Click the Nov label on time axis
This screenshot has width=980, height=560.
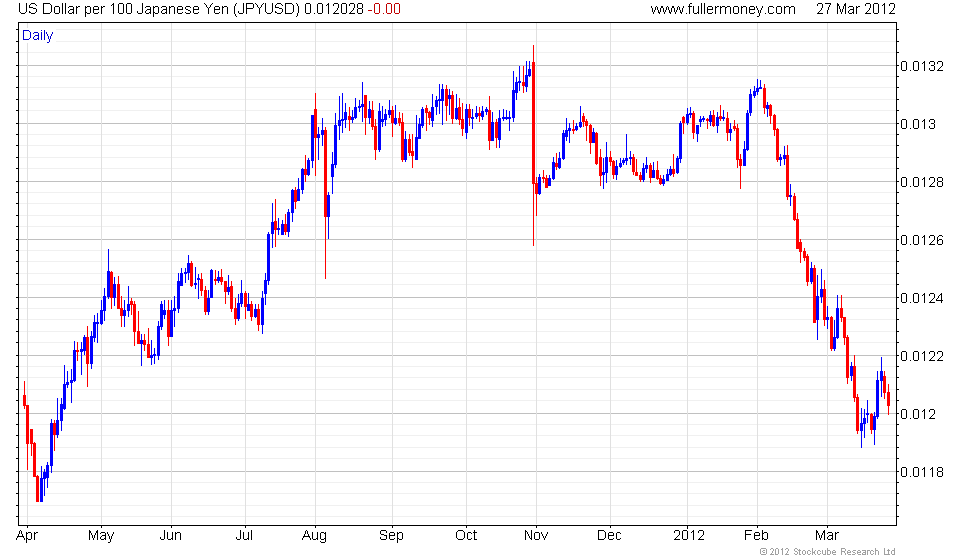click(536, 536)
